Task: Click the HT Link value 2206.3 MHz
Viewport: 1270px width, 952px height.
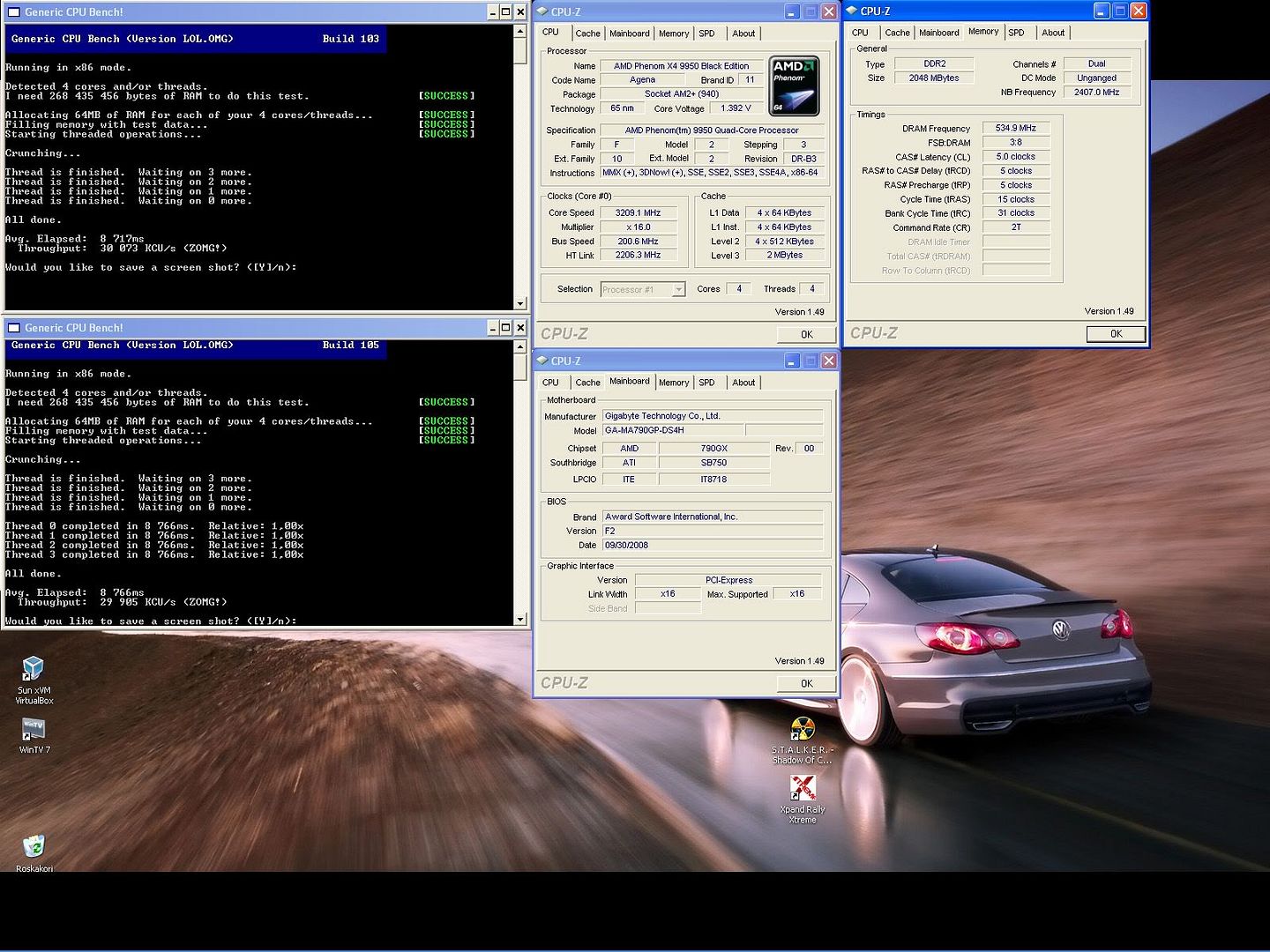Action: tap(638, 255)
